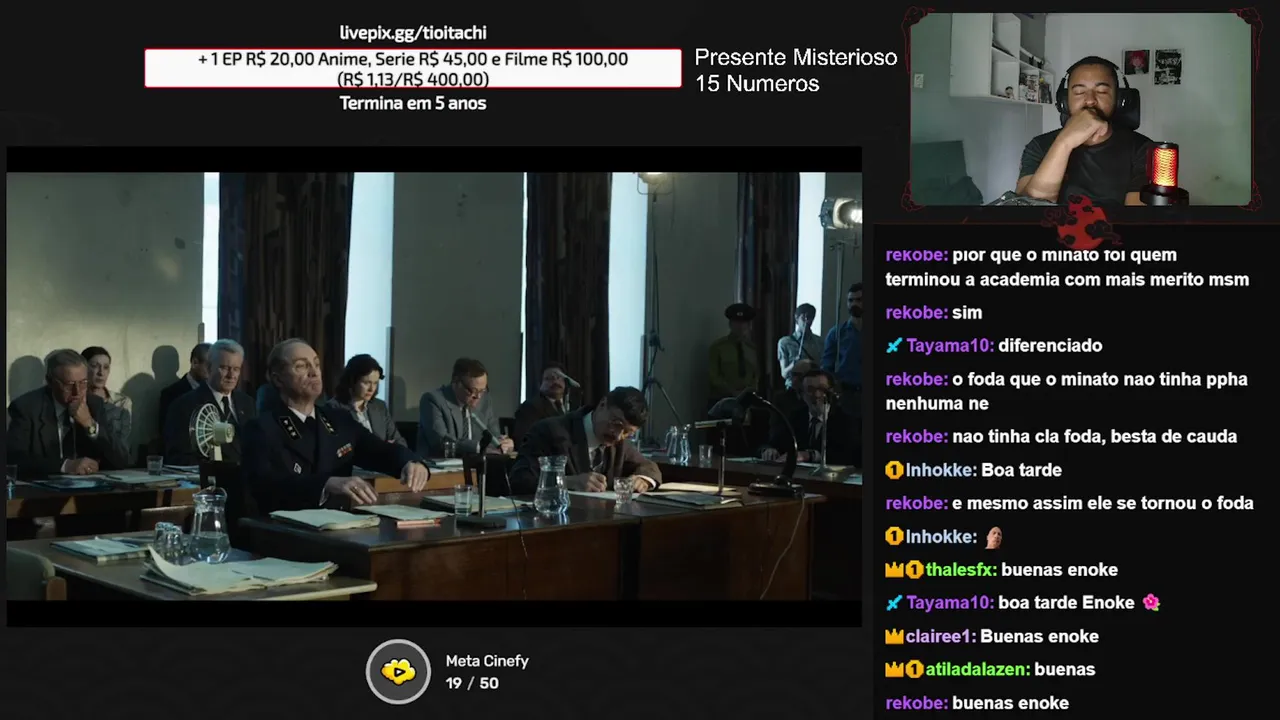
Task: Click atiladalazen's message 'buenas'
Action: [x=1065, y=669]
